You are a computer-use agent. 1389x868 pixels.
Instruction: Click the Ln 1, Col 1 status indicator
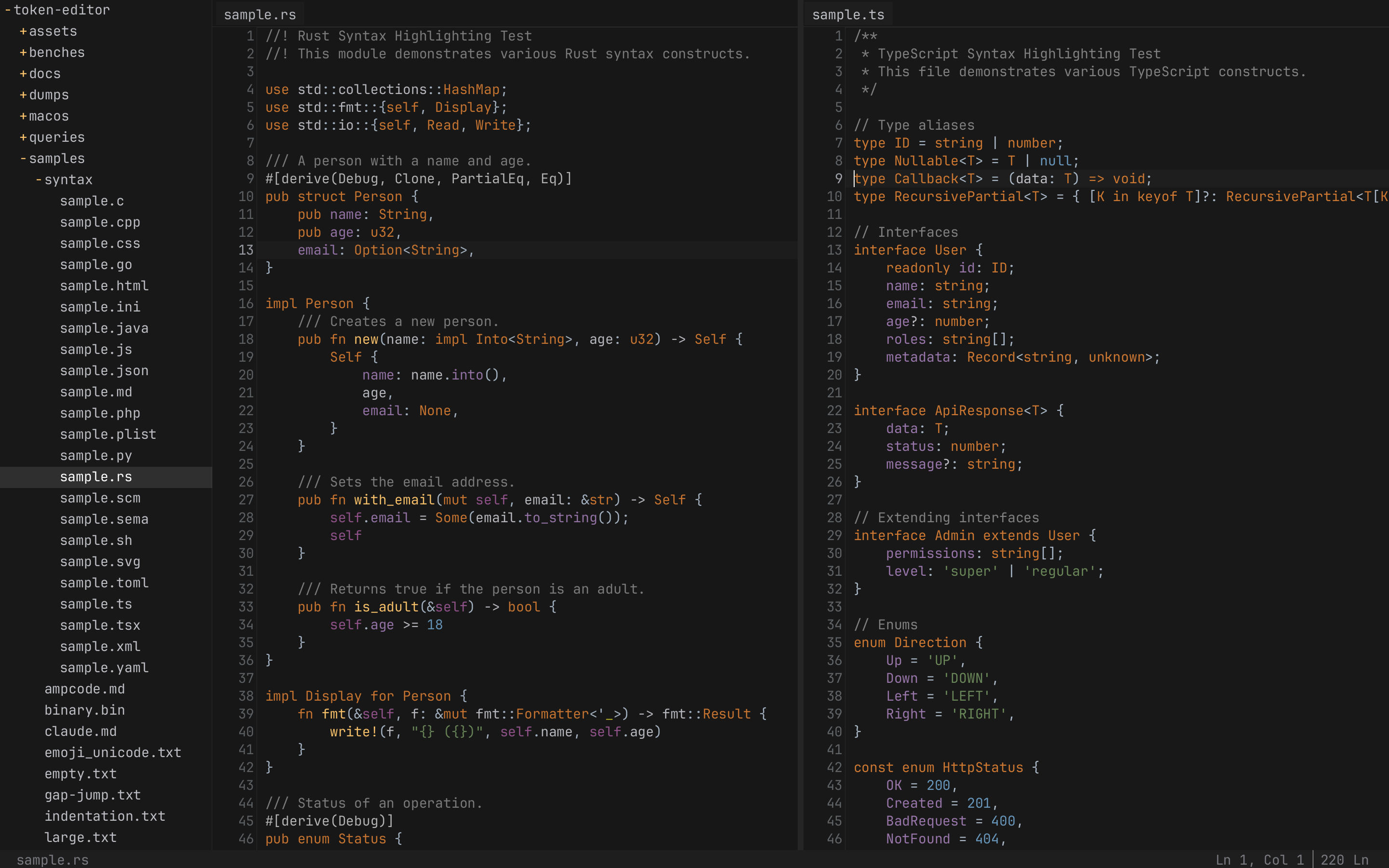[x=1260, y=859]
